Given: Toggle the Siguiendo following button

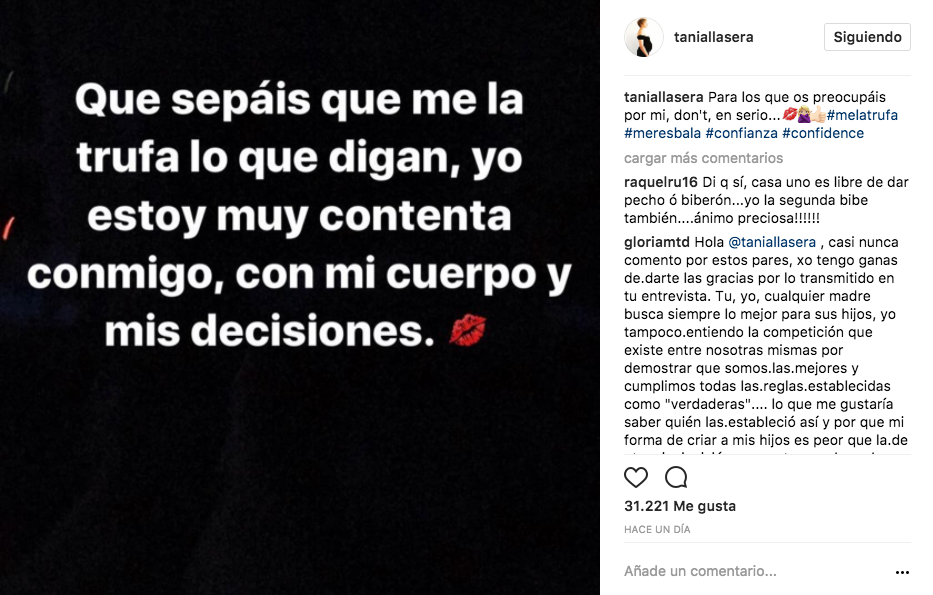Looking at the screenshot, I should (867, 37).
